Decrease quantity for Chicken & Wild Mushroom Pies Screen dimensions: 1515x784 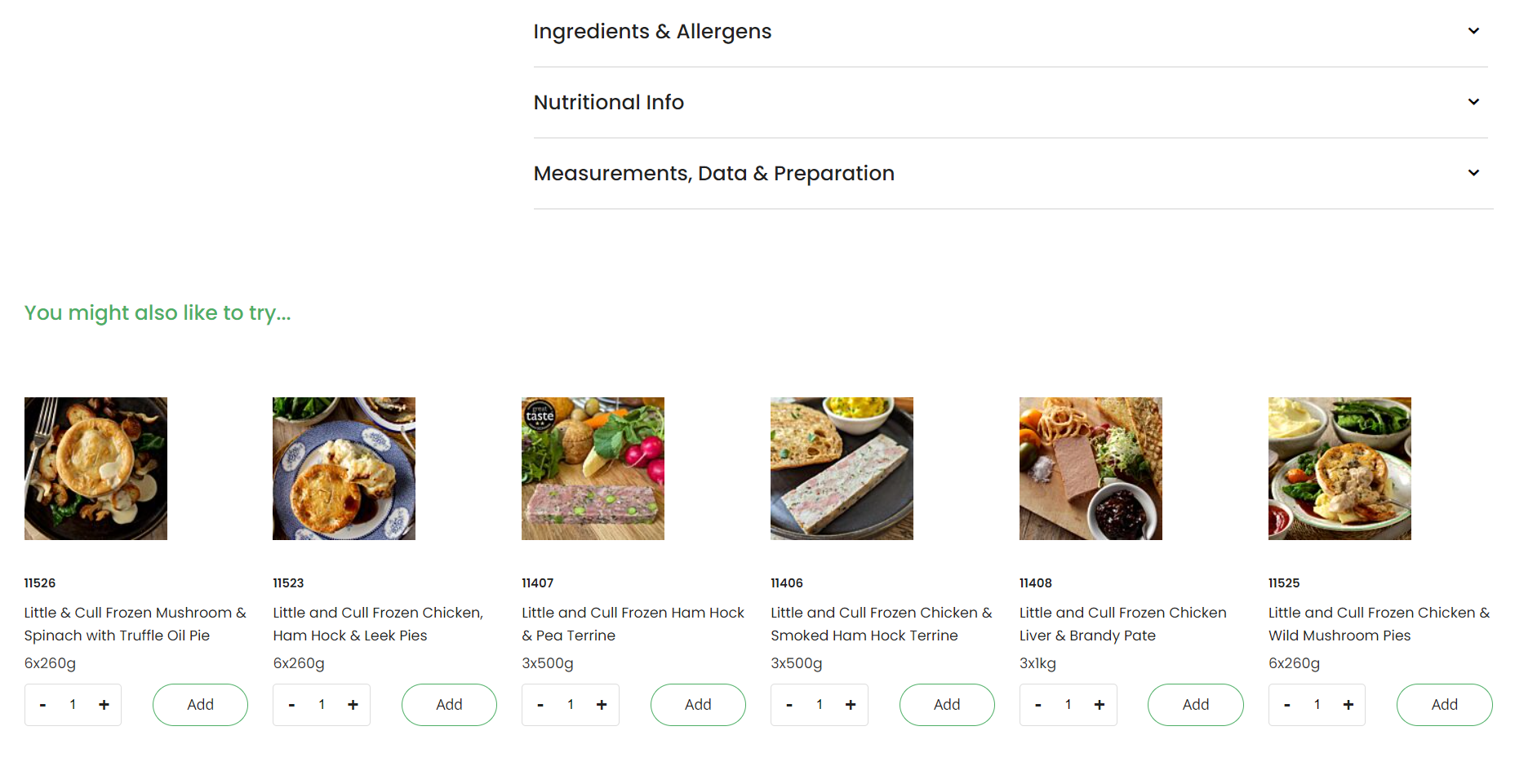[x=1287, y=705]
